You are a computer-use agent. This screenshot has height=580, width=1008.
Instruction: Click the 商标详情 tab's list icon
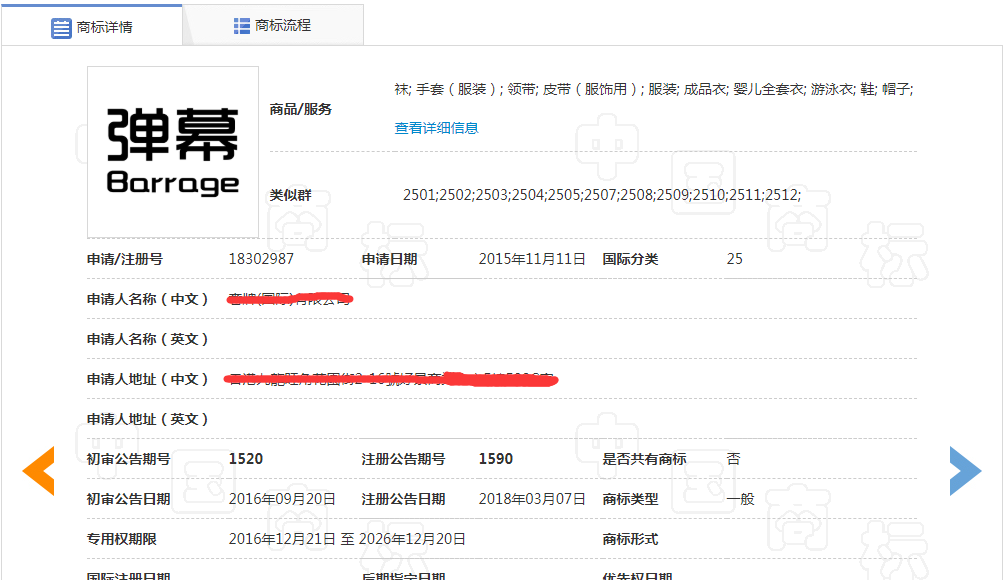(61, 27)
